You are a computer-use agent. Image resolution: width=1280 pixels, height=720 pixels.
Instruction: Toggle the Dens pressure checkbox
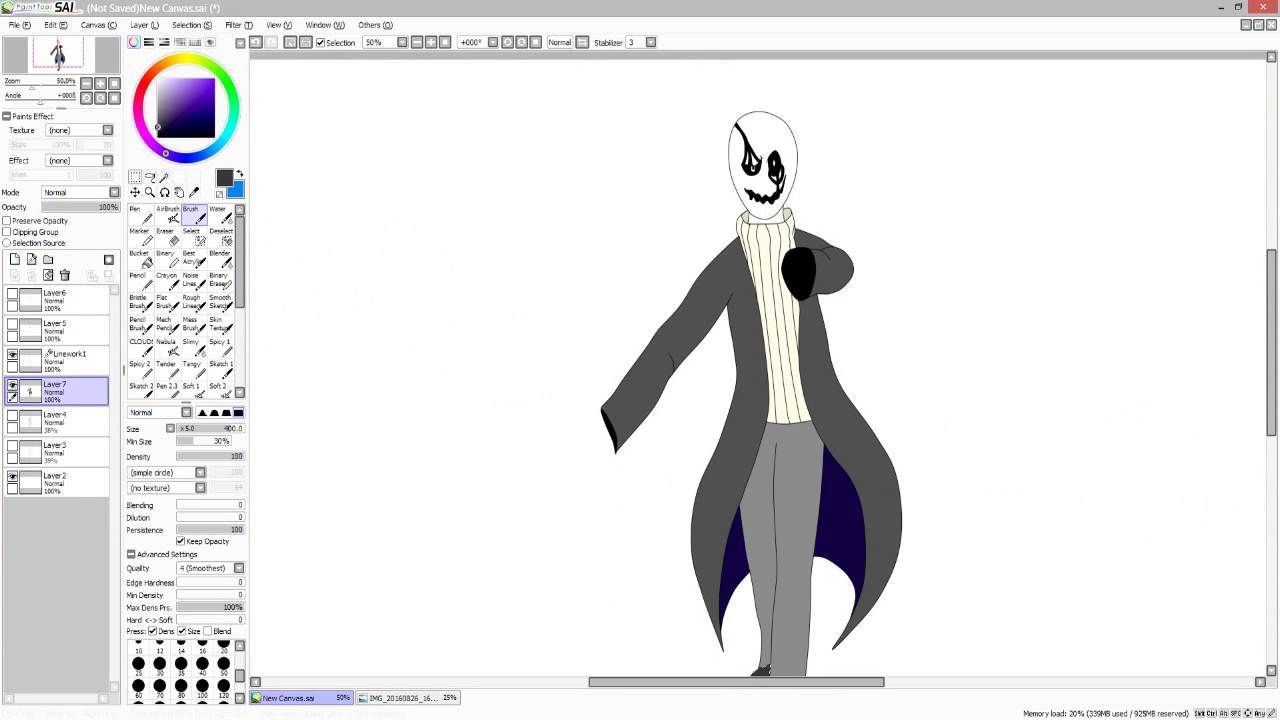[x=152, y=631]
